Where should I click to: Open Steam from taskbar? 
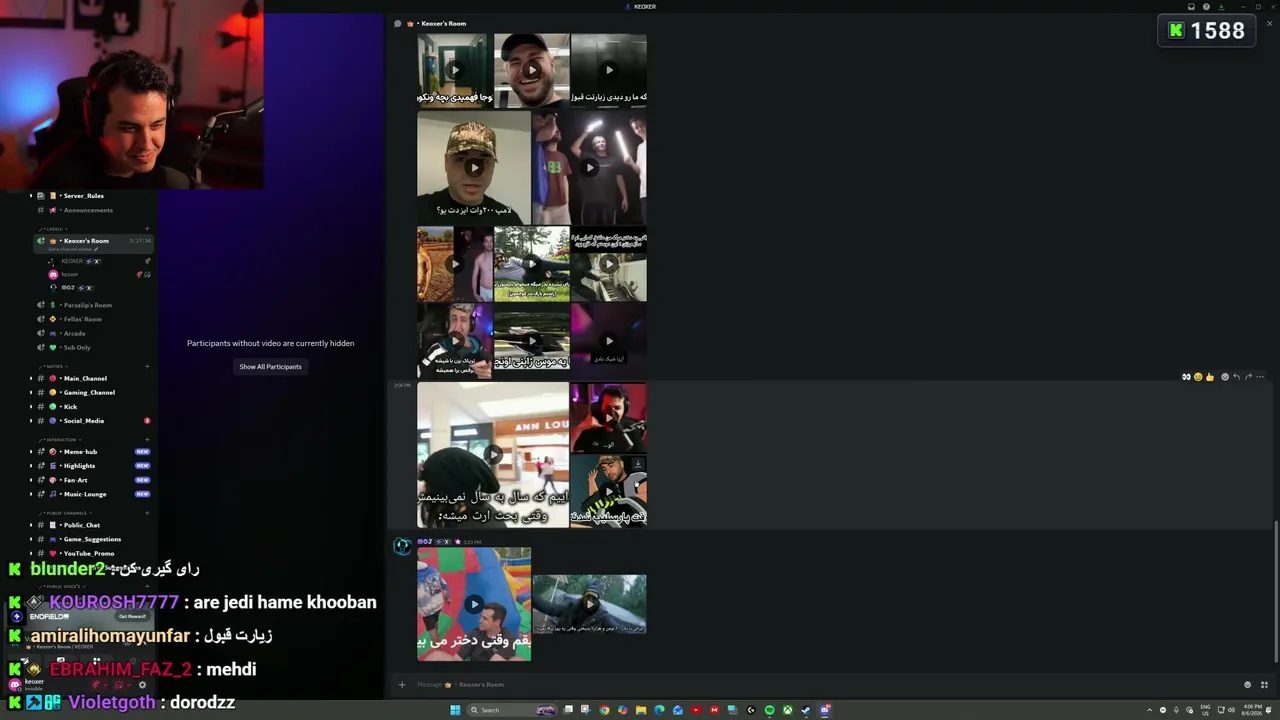click(x=806, y=710)
